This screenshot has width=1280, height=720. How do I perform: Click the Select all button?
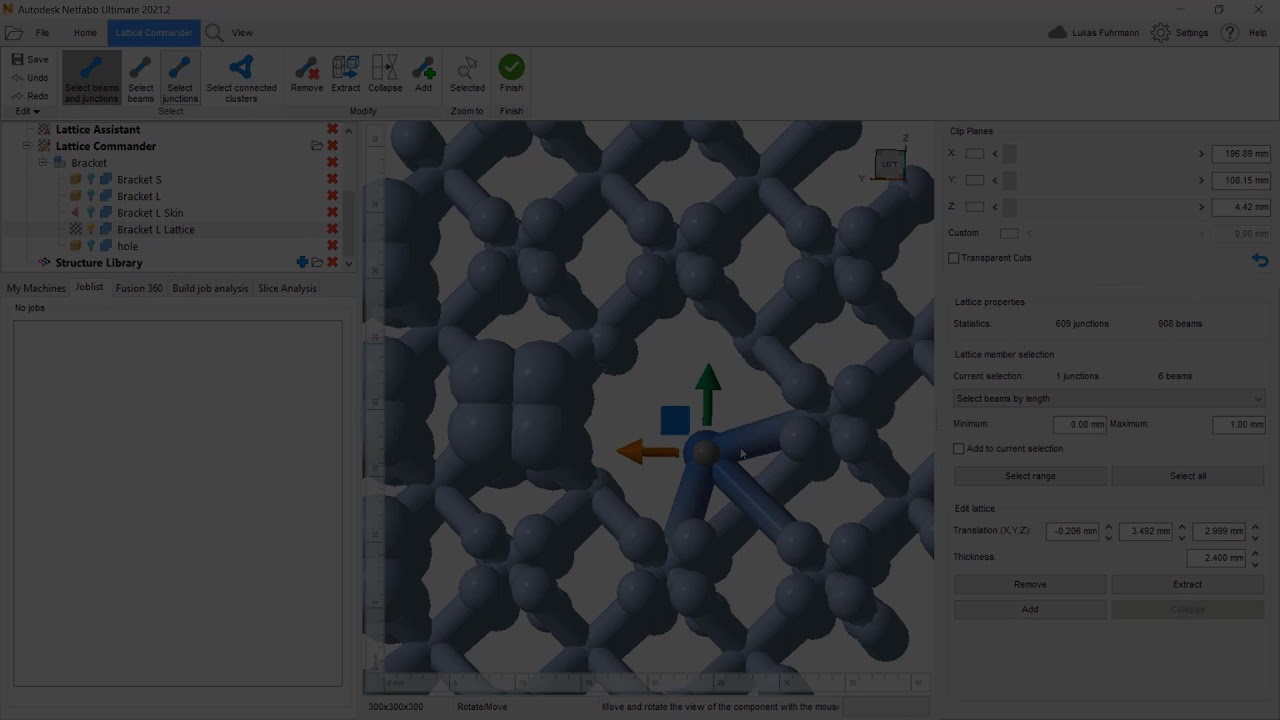tap(1188, 476)
